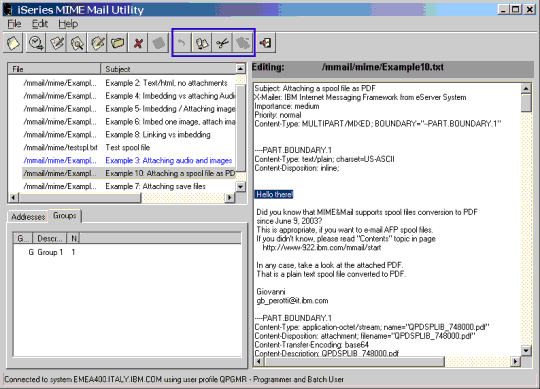The image size is (540, 389).
Task: Click the scissors cut icon
Action: [x=222, y=43]
